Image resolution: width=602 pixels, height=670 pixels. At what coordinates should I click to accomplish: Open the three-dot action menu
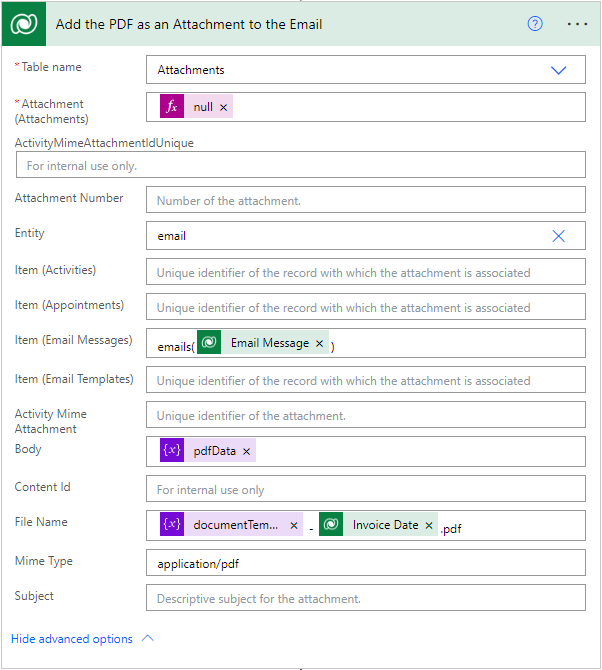[577, 23]
